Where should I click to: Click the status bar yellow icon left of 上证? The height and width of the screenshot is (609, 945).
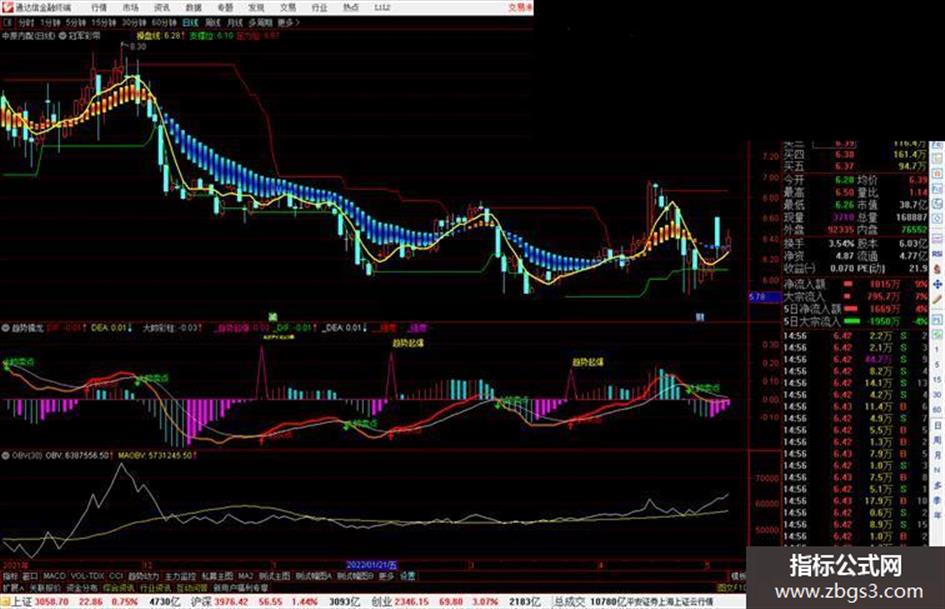(5, 602)
